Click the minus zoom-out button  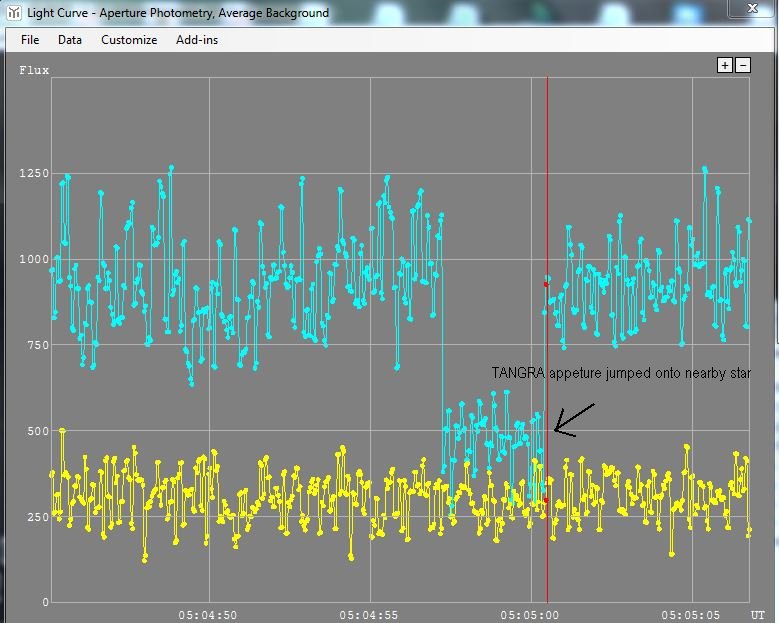[x=743, y=65]
